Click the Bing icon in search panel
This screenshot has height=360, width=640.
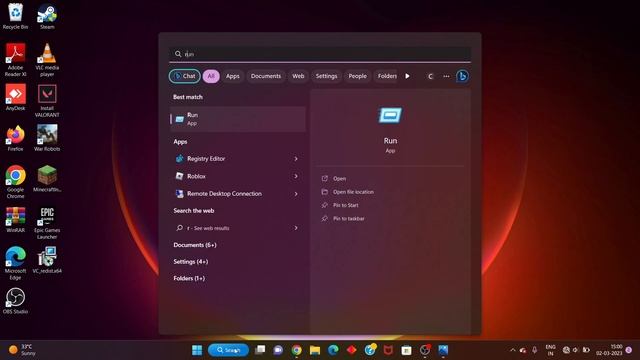pos(462,76)
